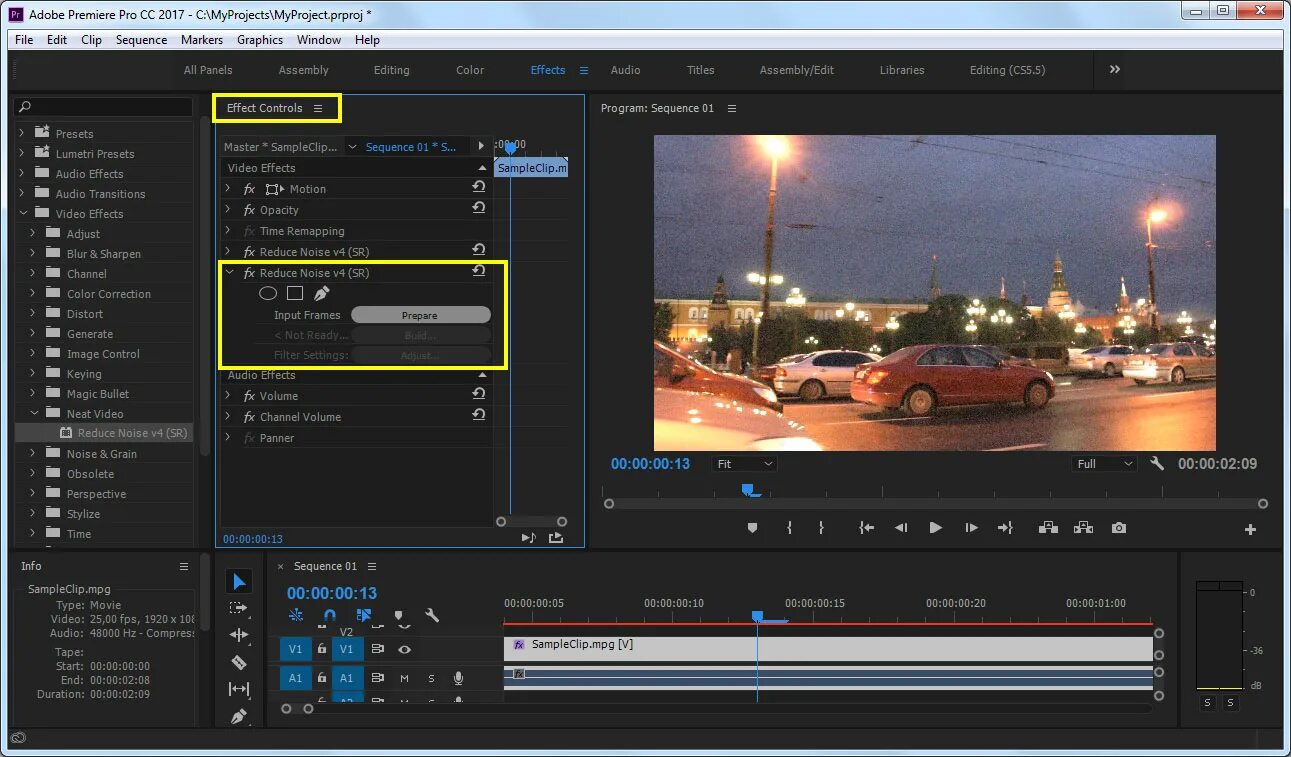
Task: Open timeline display settings wrench
Action: (x=432, y=616)
